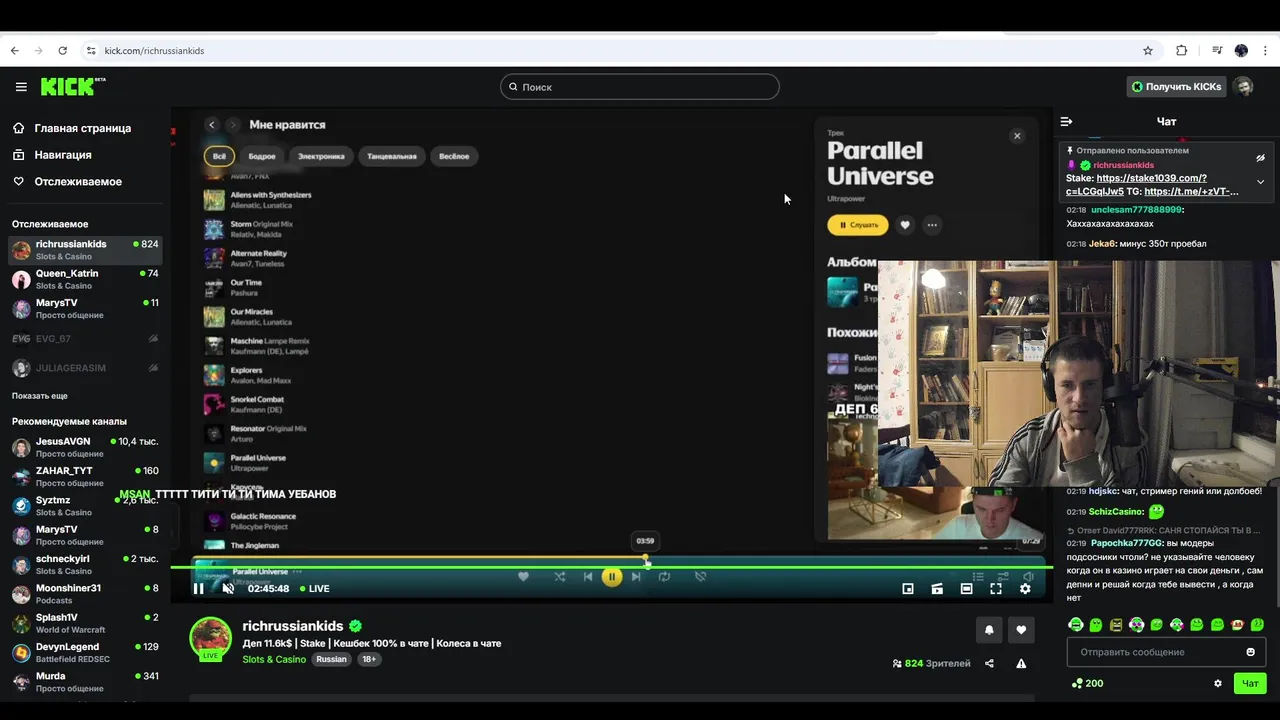The width and height of the screenshot is (1280, 720).
Task: Click the Поиск search field
Action: (639, 87)
